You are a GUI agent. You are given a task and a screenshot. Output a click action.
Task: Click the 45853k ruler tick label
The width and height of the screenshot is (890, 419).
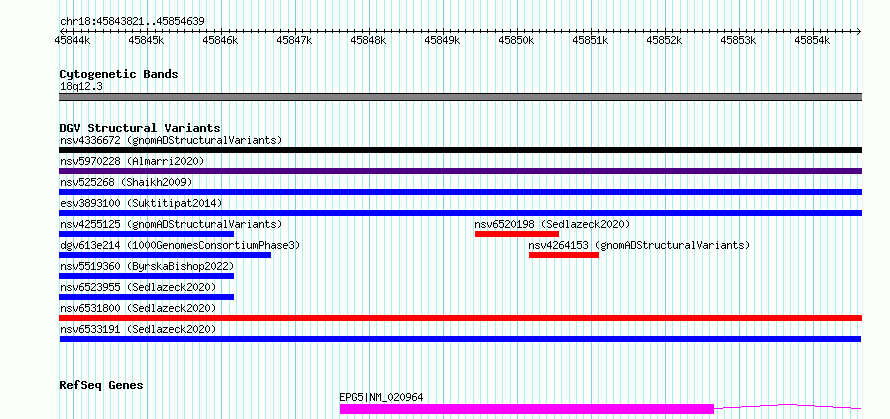[x=738, y=40]
